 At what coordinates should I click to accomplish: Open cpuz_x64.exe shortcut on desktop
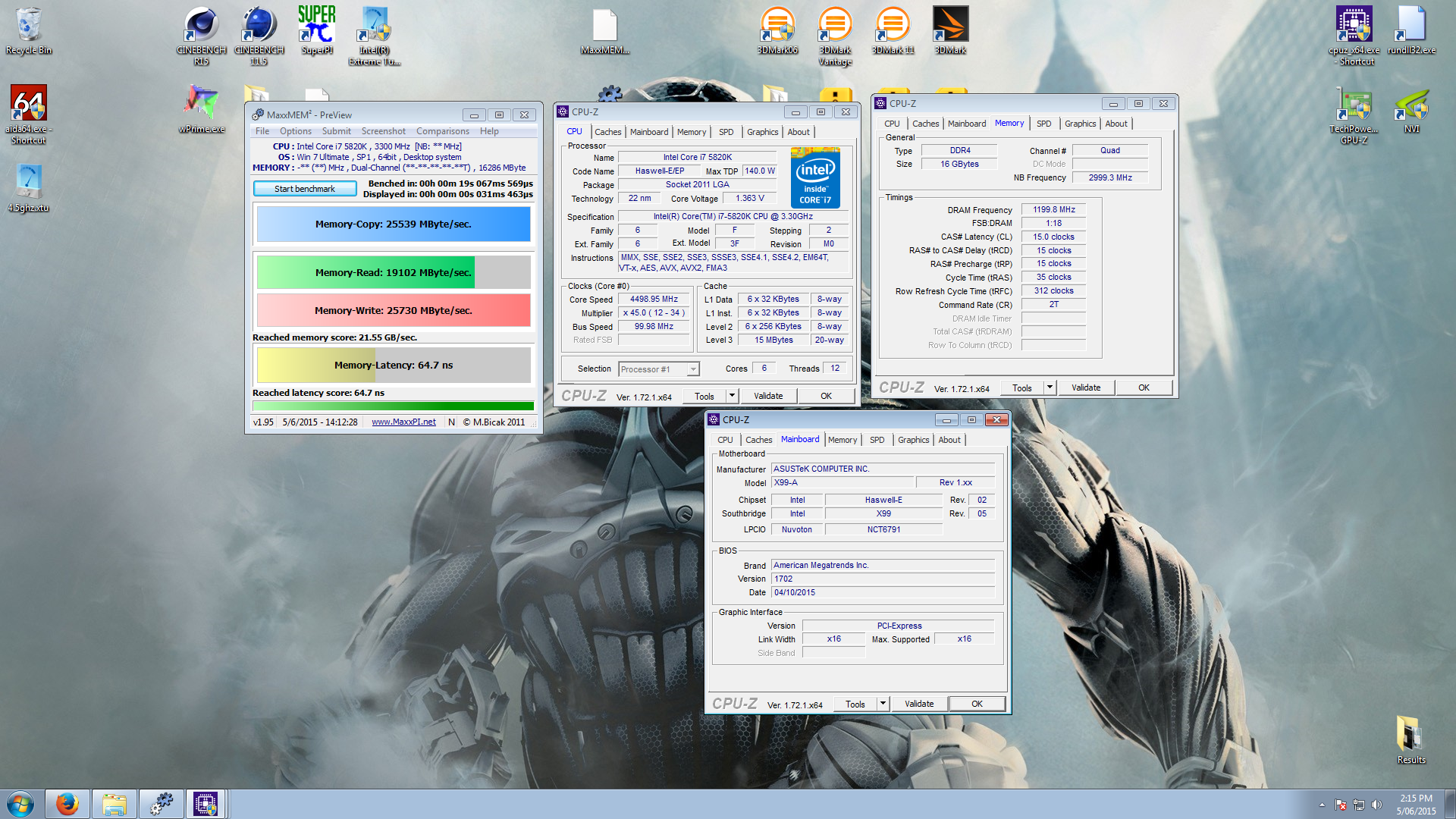coord(1354,35)
